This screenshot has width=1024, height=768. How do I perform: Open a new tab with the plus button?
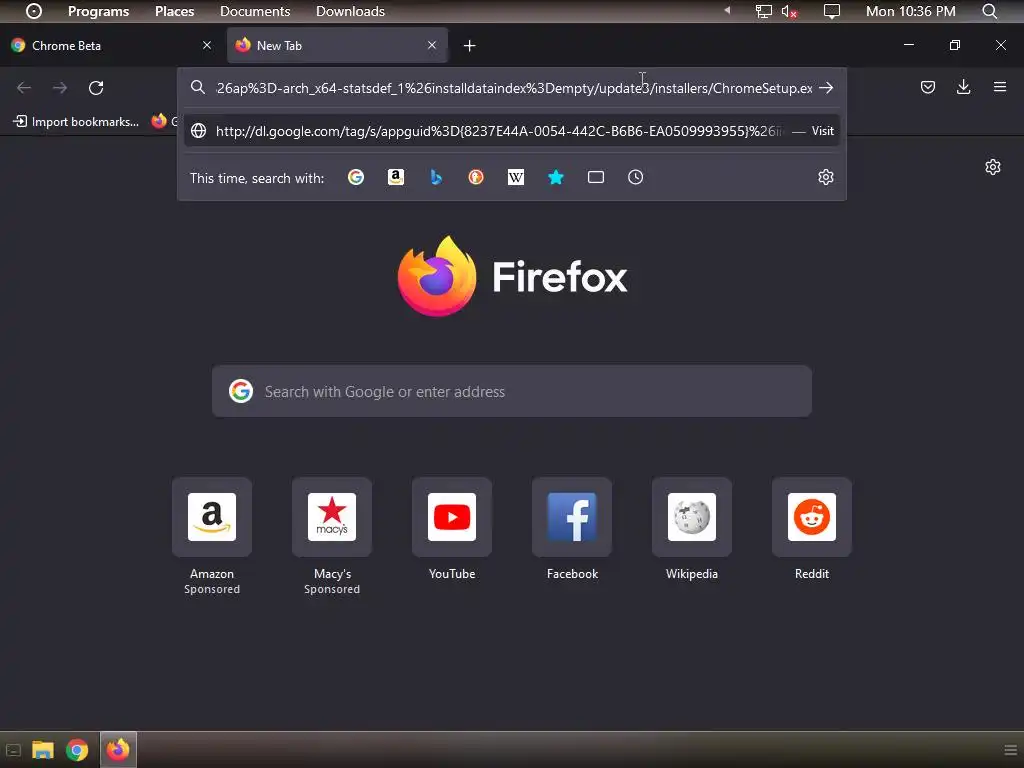(470, 46)
